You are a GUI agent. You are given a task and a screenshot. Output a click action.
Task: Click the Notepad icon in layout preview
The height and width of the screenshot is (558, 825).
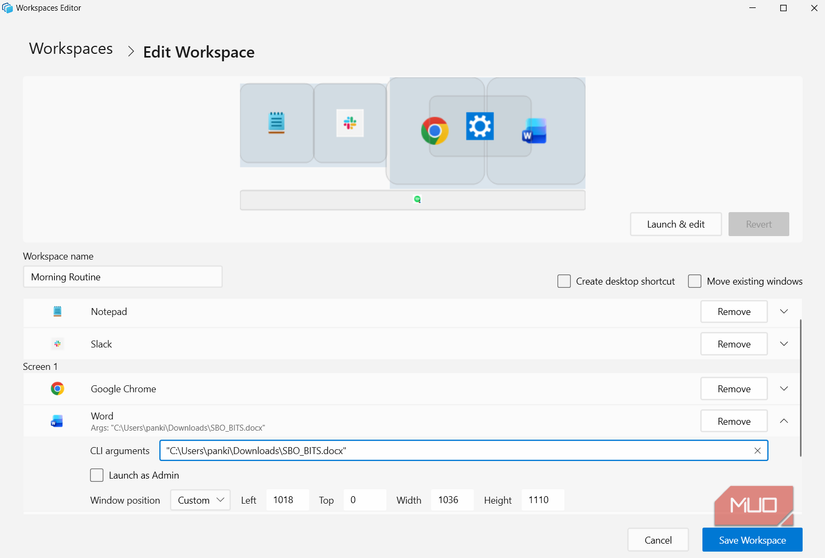click(x=277, y=123)
